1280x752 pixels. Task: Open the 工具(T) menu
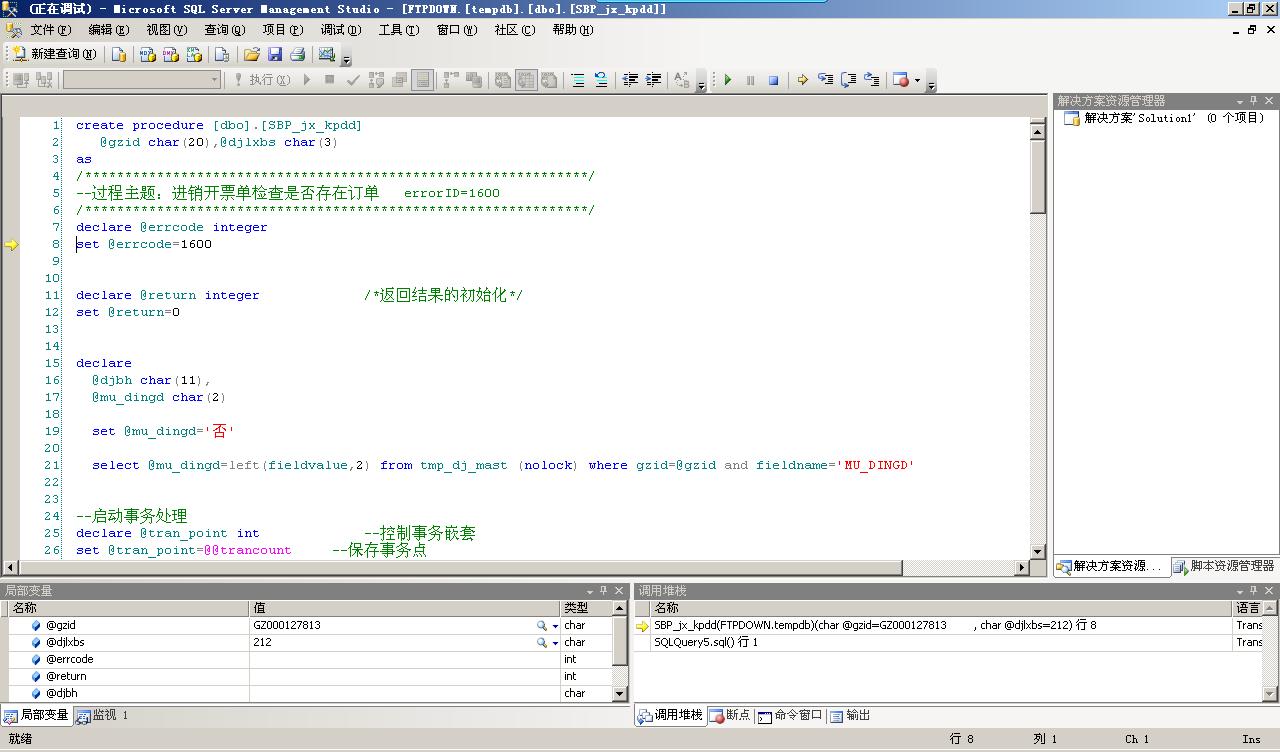pos(398,30)
